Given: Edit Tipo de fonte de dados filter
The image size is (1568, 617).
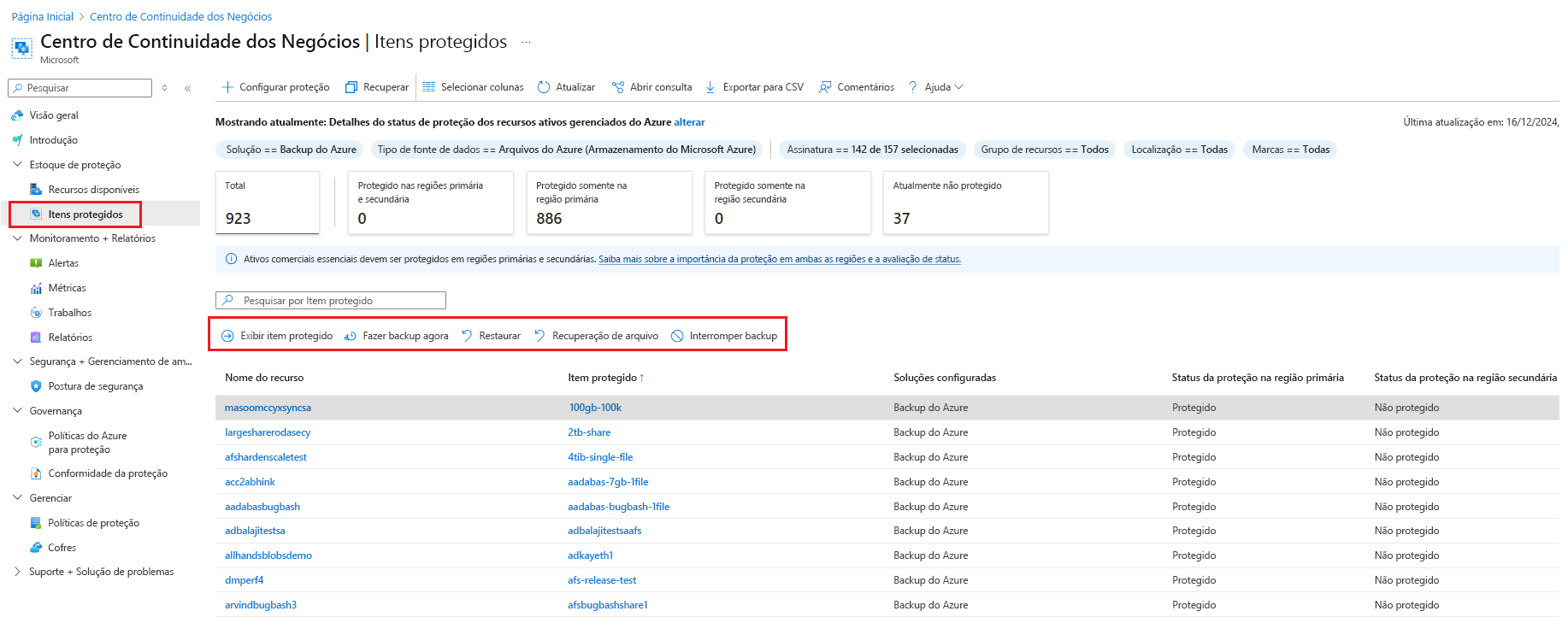Looking at the screenshot, I should pos(567,150).
